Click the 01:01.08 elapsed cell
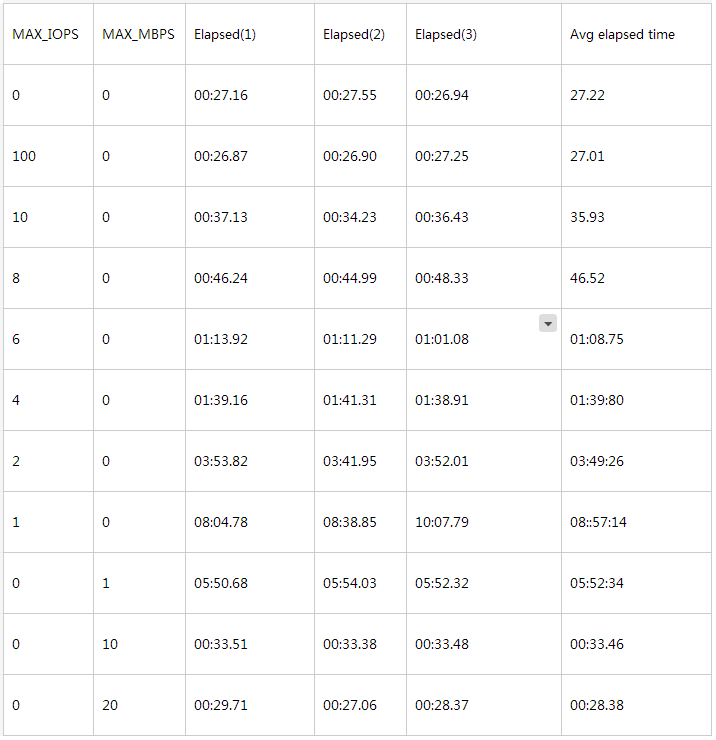Image resolution: width=716 pixels, height=740 pixels. click(x=442, y=339)
